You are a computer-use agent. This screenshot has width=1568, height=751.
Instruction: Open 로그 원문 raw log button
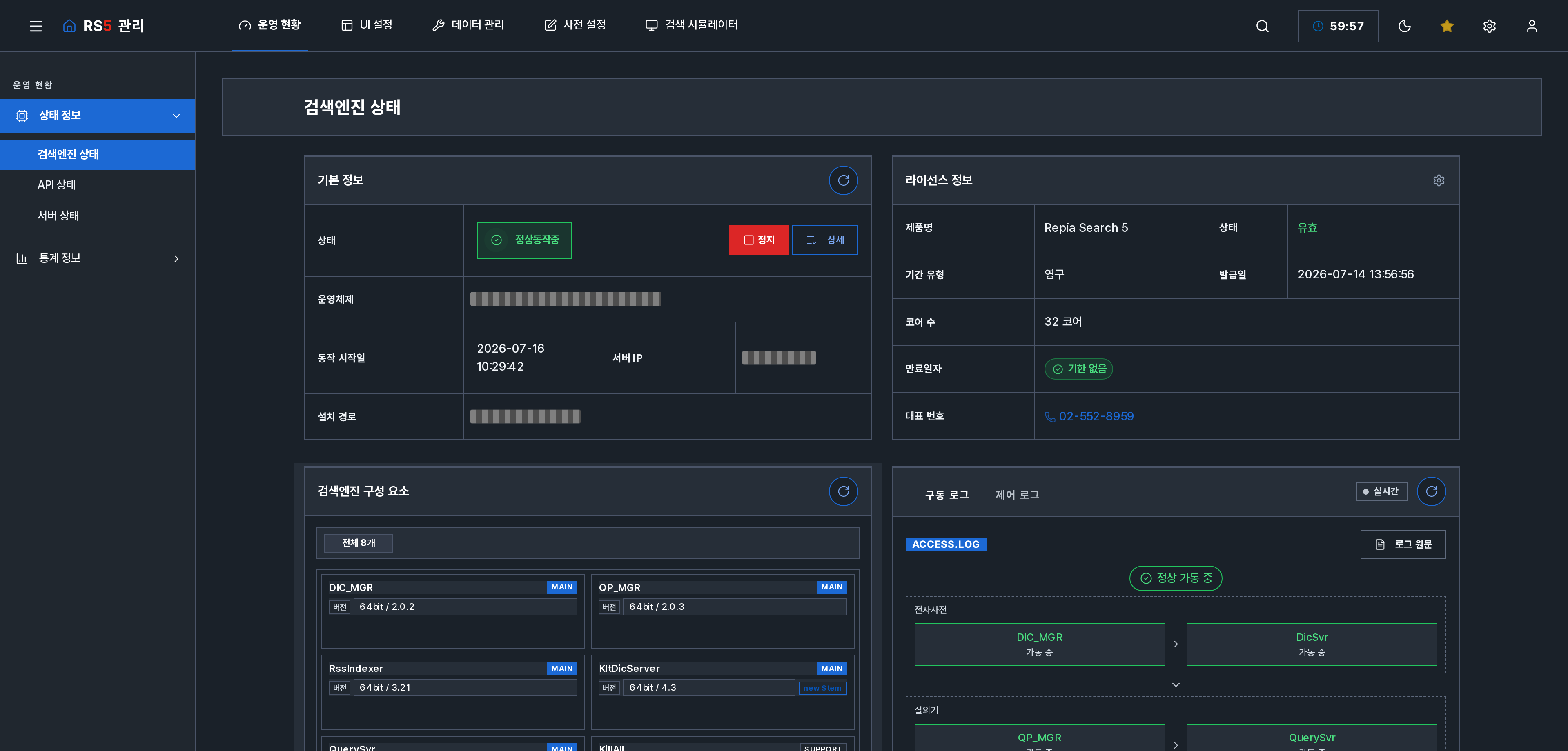click(x=1403, y=544)
